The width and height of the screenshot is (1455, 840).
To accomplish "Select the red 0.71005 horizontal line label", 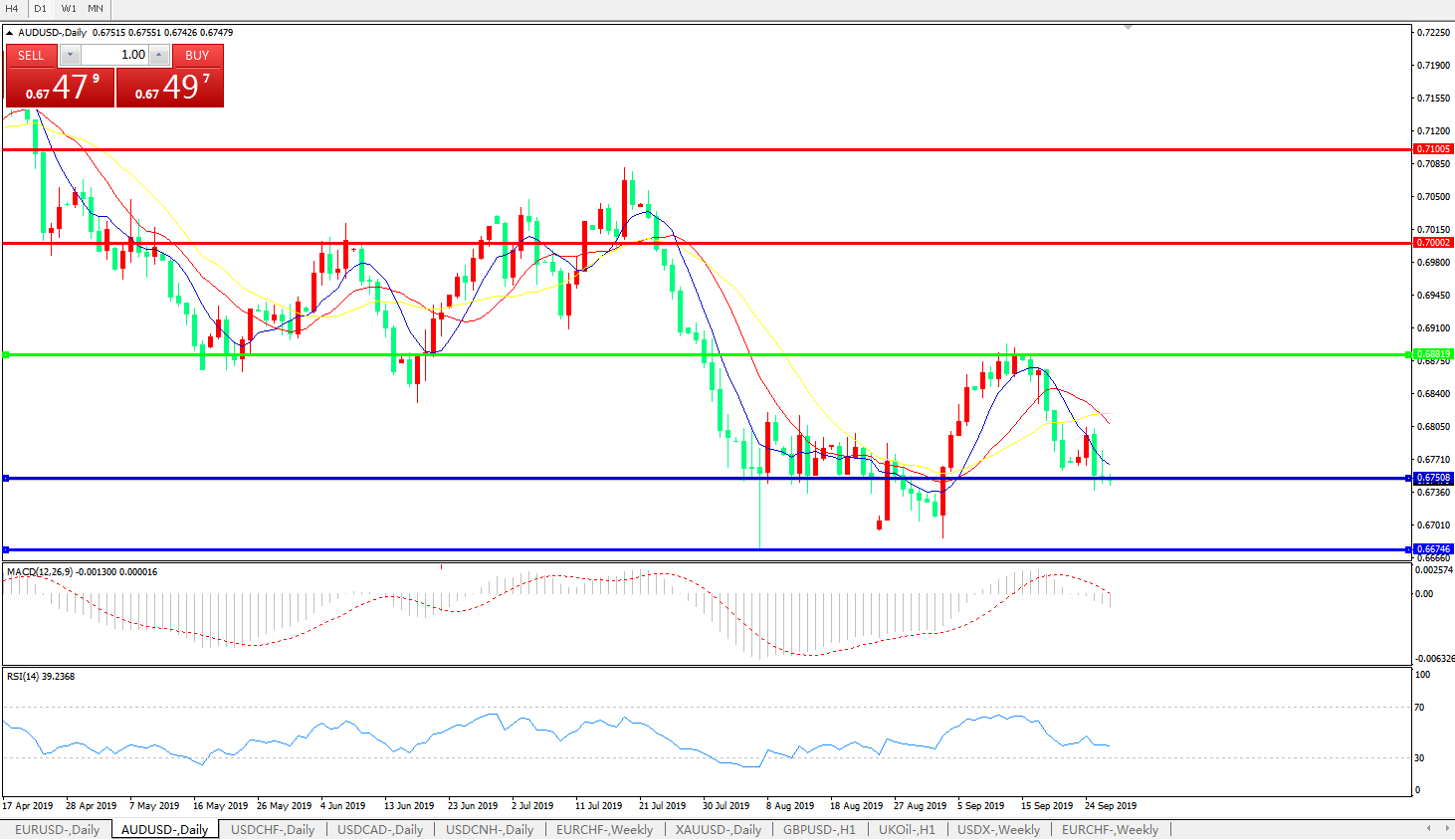I will pos(1433,149).
